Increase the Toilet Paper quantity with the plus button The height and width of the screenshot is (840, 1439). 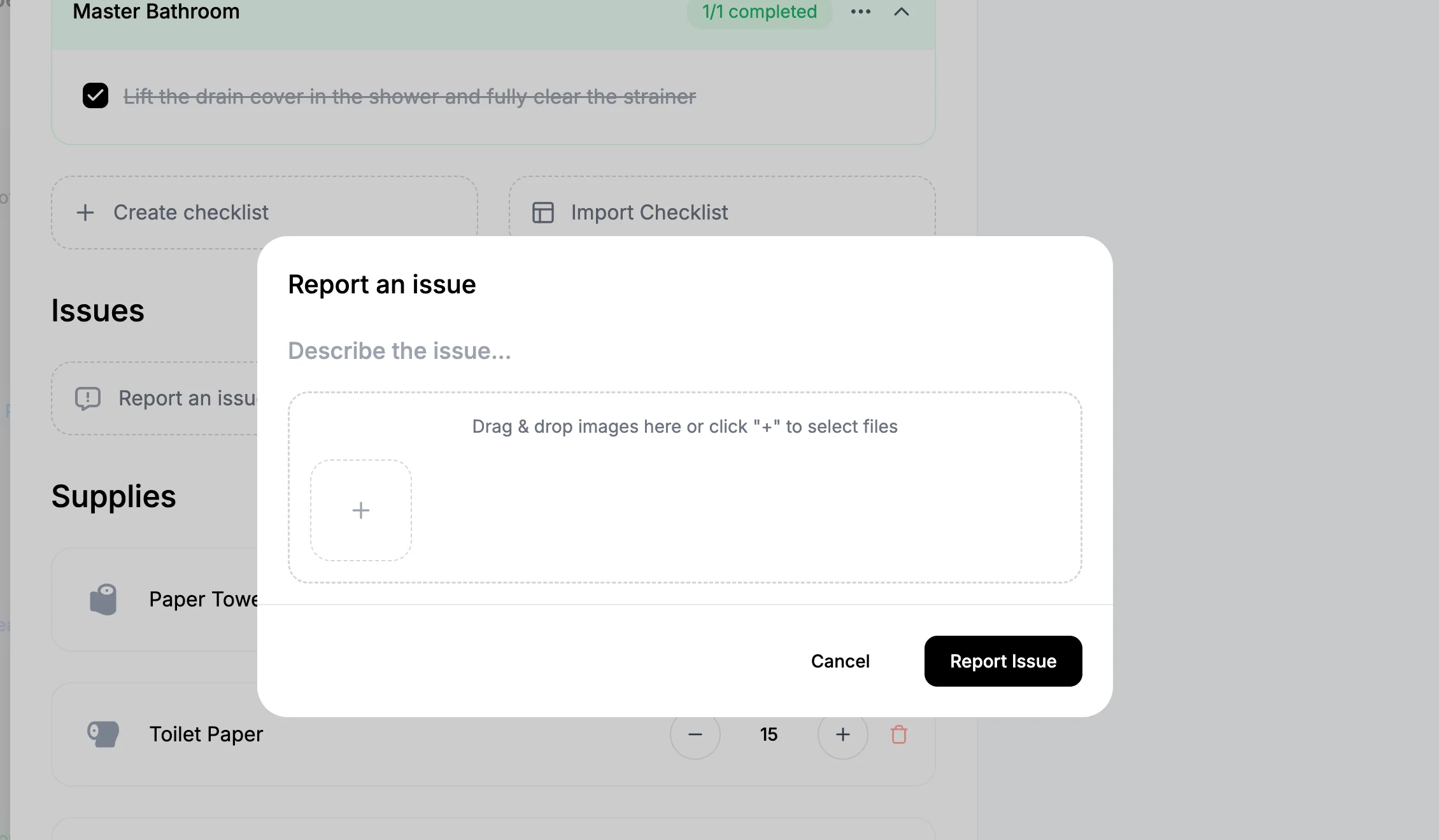pyautogui.click(x=842, y=734)
